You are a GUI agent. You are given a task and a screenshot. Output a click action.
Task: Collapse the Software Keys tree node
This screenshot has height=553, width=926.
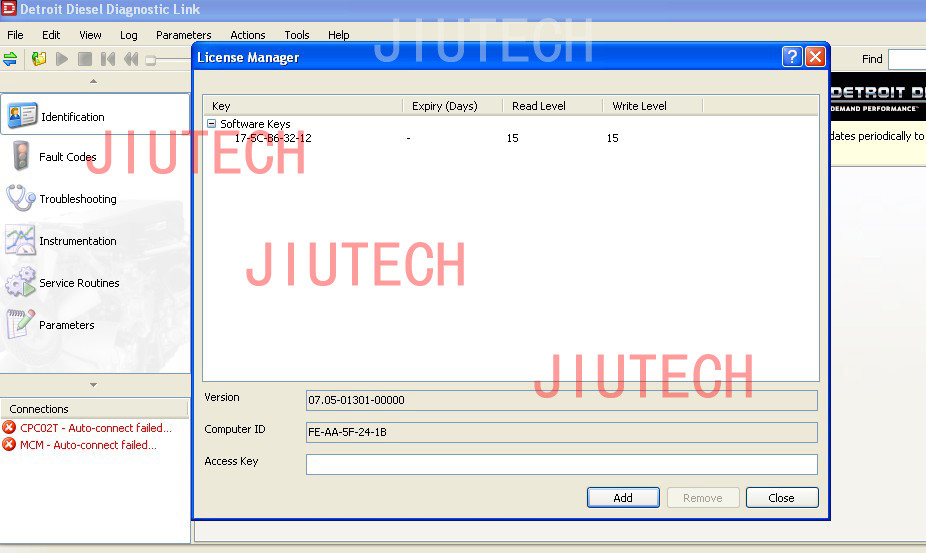coord(211,123)
